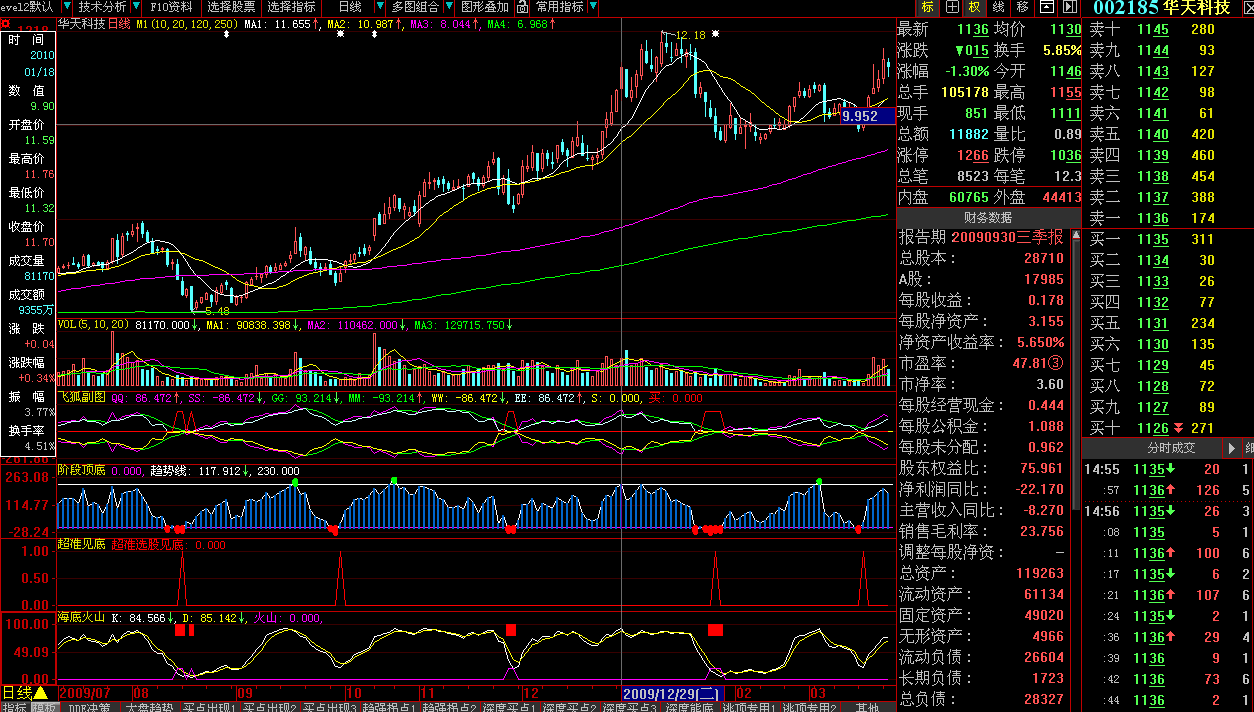Switch to the DDE决策 bottom tab

click(91, 706)
